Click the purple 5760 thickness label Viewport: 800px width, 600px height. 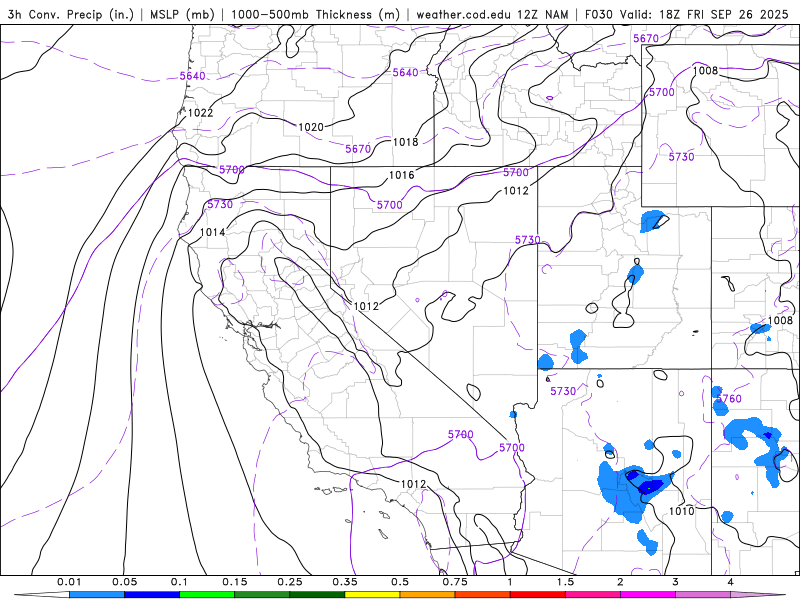(729, 398)
